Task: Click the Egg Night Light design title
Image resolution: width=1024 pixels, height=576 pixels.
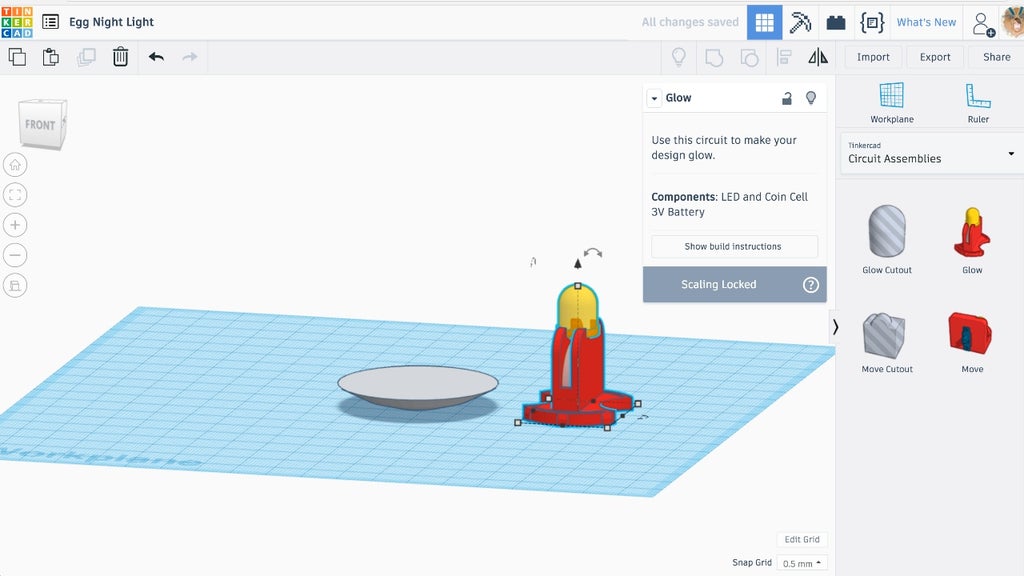Action: point(111,22)
